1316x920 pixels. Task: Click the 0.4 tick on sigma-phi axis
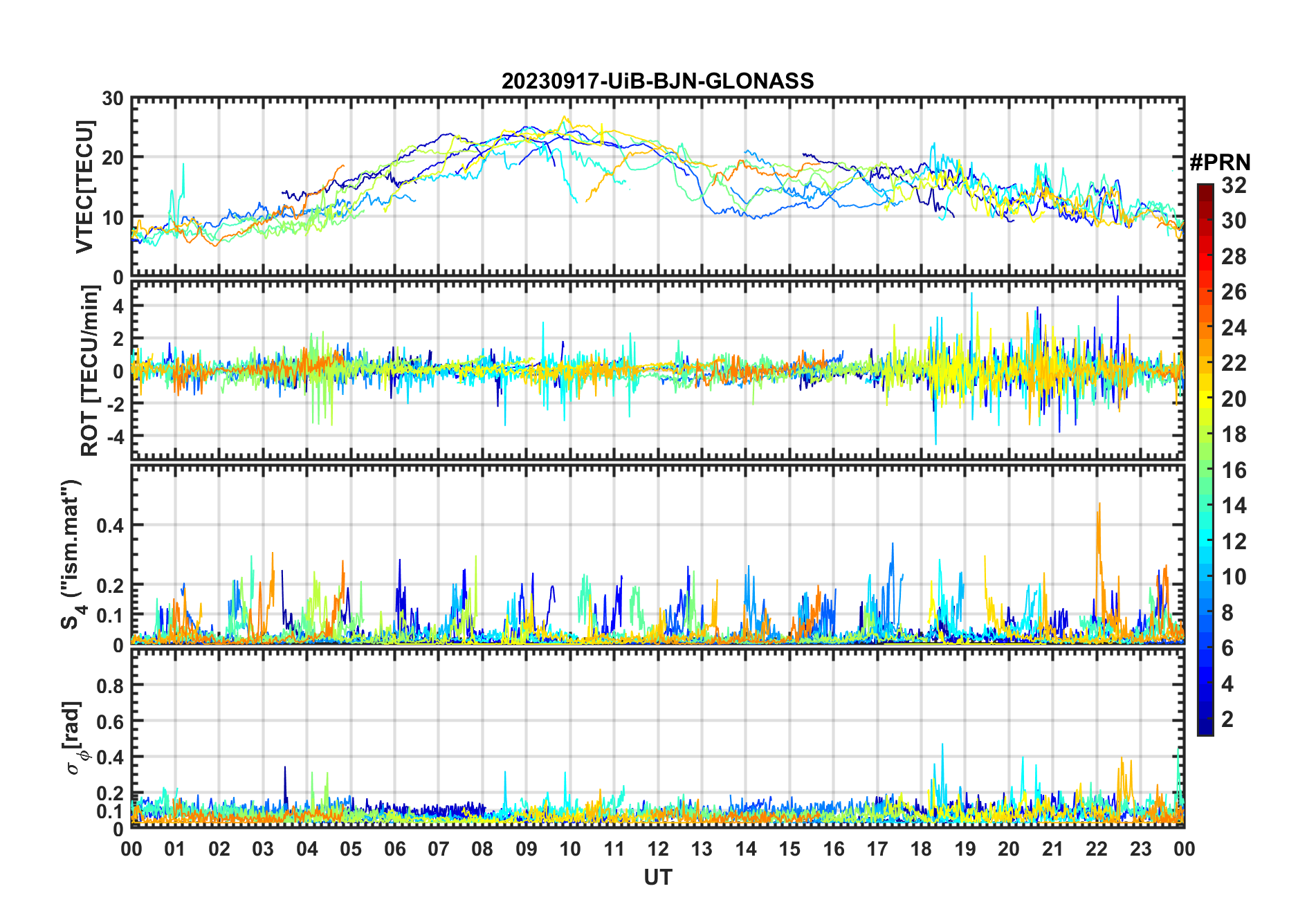[110, 757]
